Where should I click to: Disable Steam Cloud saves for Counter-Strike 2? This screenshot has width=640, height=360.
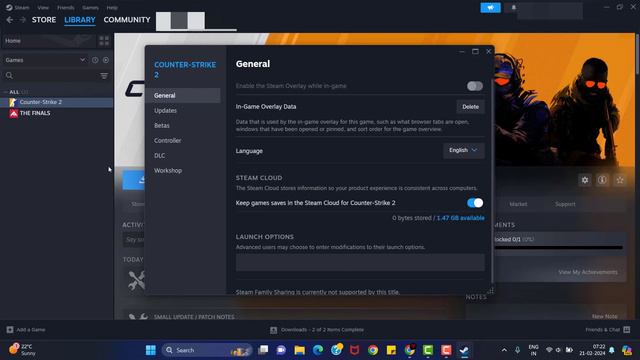tap(475, 203)
